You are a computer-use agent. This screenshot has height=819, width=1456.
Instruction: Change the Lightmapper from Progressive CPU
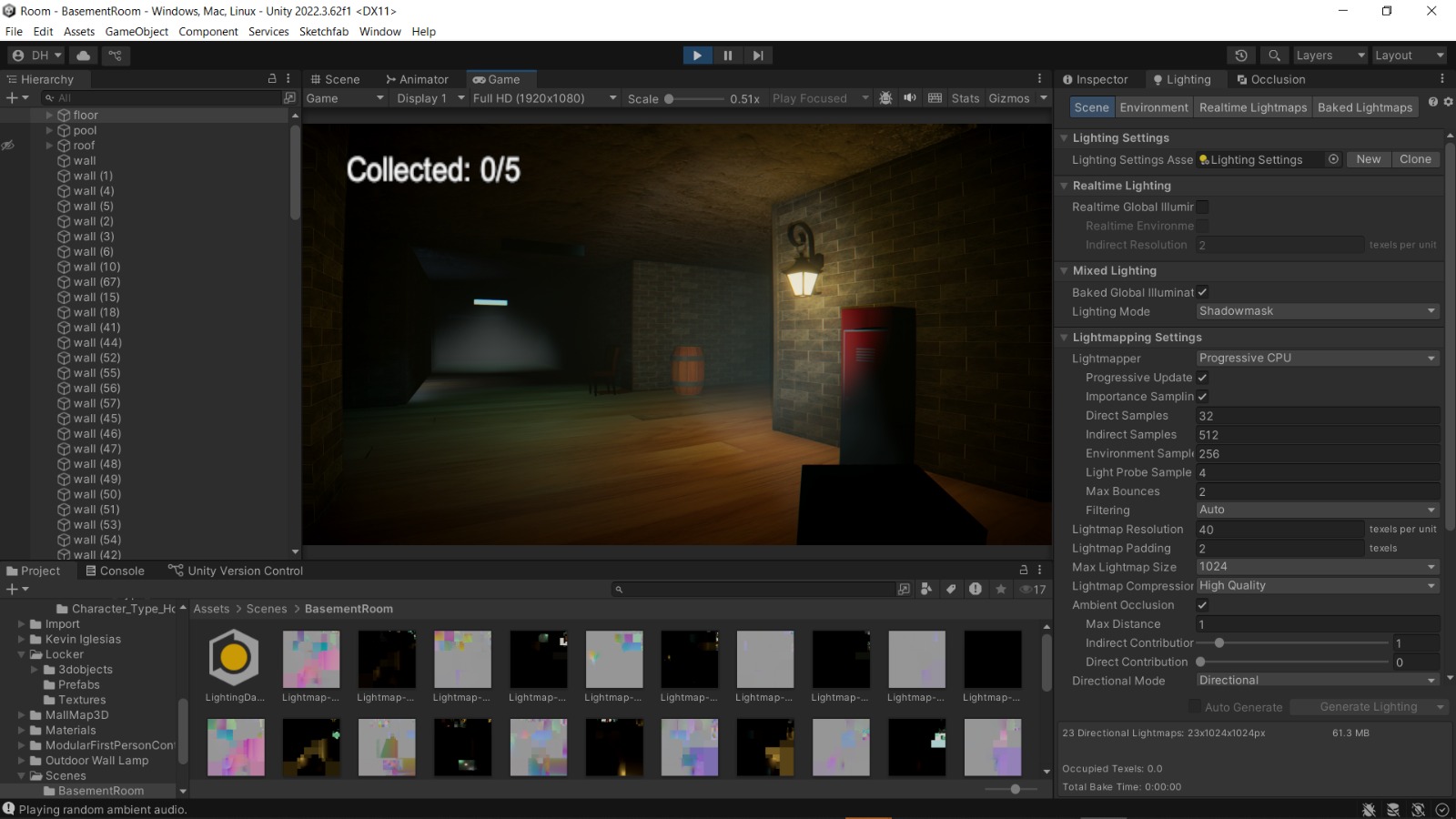tap(1316, 358)
